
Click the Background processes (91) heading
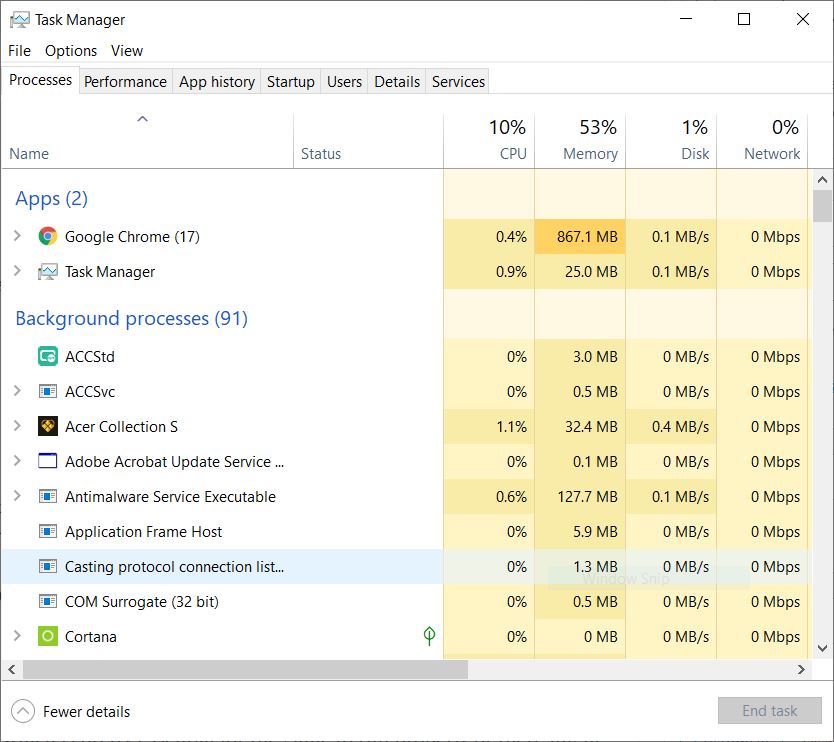[x=131, y=318]
